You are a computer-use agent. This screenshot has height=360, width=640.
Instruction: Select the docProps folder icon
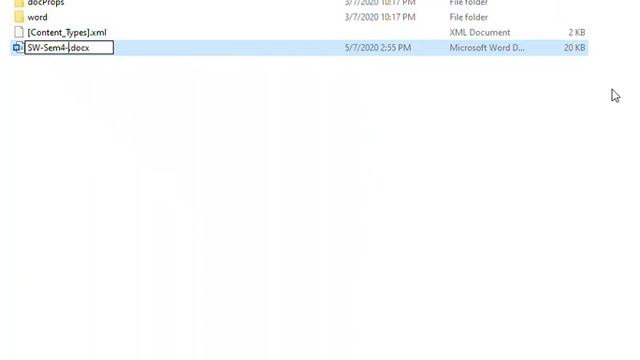pyautogui.click(x=19, y=3)
